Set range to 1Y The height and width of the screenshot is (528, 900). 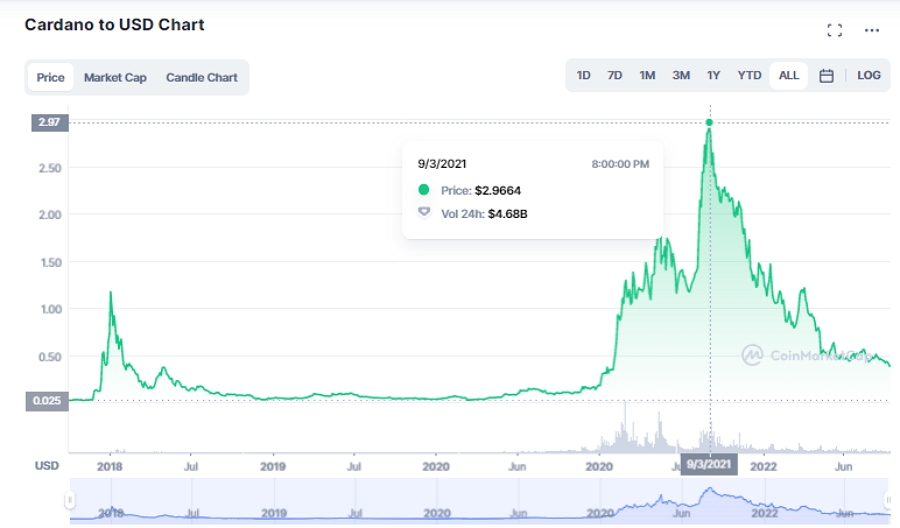coord(713,76)
